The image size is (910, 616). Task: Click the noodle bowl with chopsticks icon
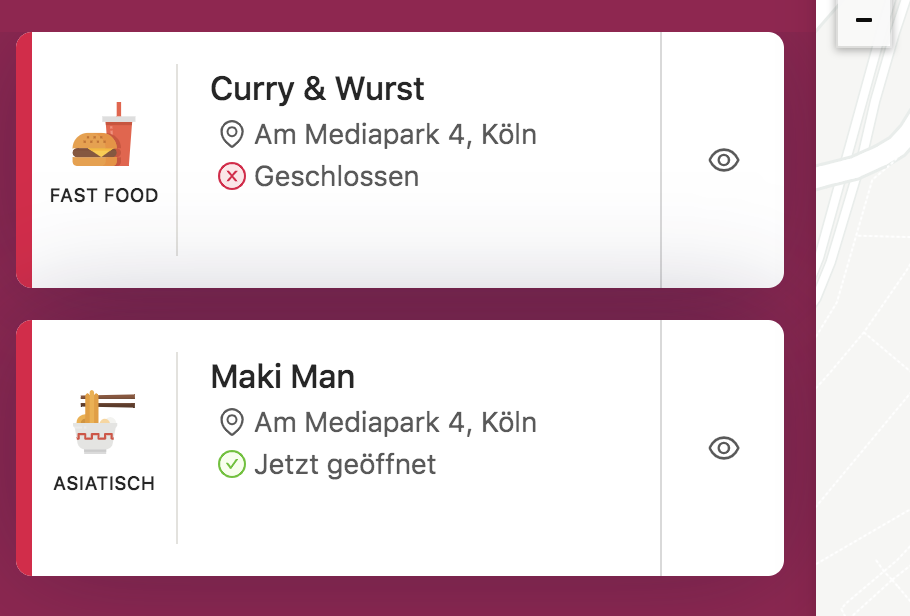[x=104, y=424]
